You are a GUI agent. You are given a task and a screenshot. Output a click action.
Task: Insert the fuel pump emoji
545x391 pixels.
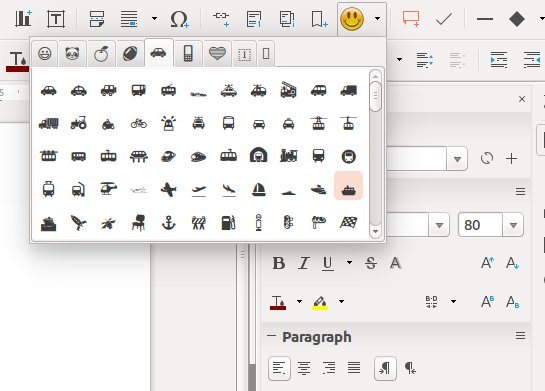pos(228,222)
